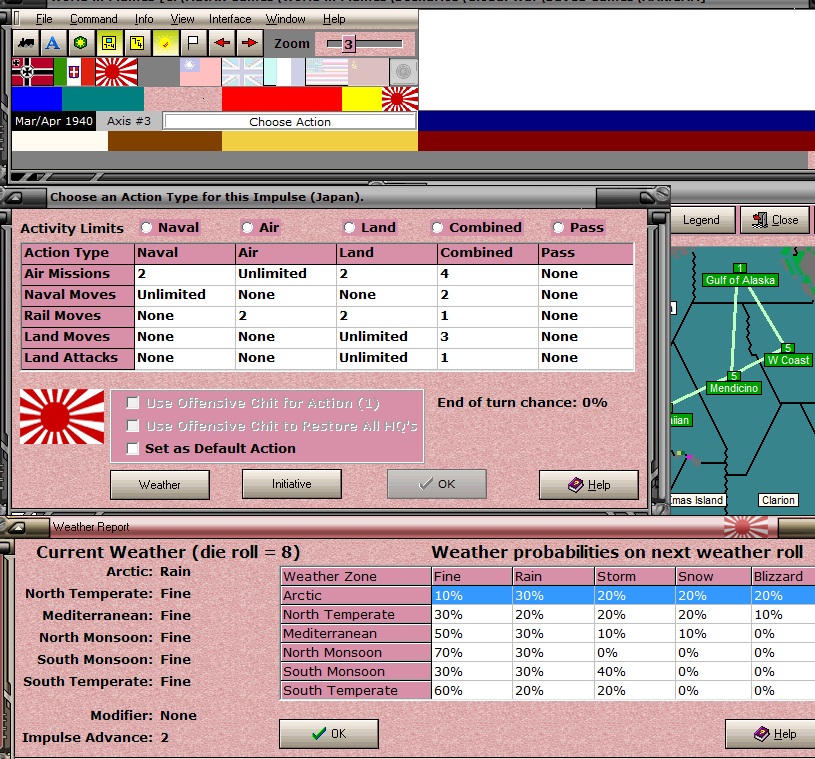Click the sun with checkmark toolbar icon
The height and width of the screenshot is (759, 815).
[165, 43]
